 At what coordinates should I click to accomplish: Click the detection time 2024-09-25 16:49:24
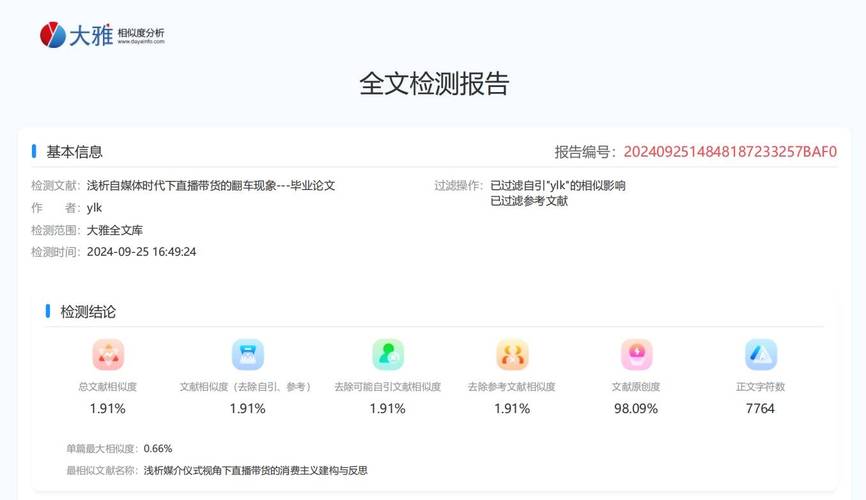141,252
